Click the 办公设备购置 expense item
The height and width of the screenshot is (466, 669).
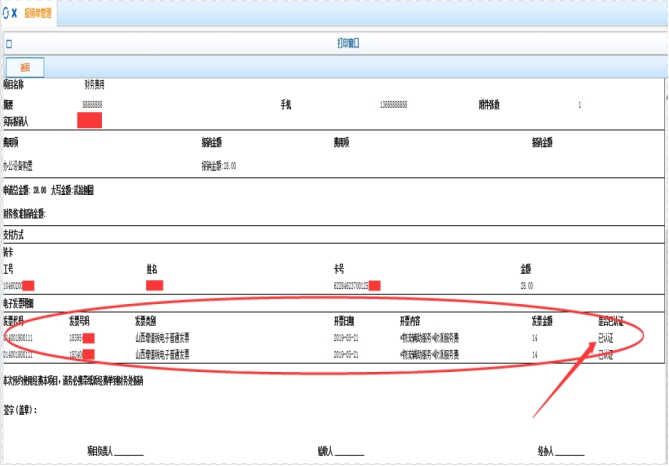point(23,164)
